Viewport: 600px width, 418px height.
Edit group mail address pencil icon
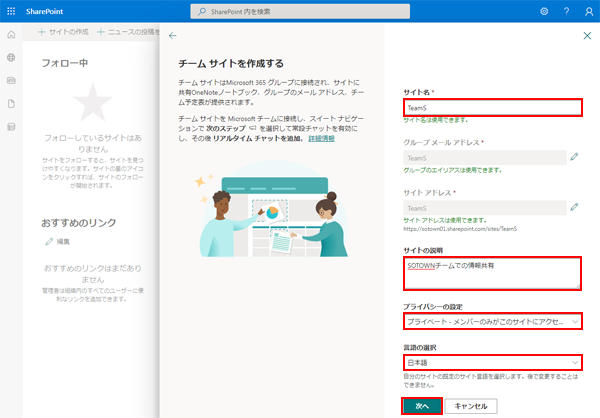[574, 157]
